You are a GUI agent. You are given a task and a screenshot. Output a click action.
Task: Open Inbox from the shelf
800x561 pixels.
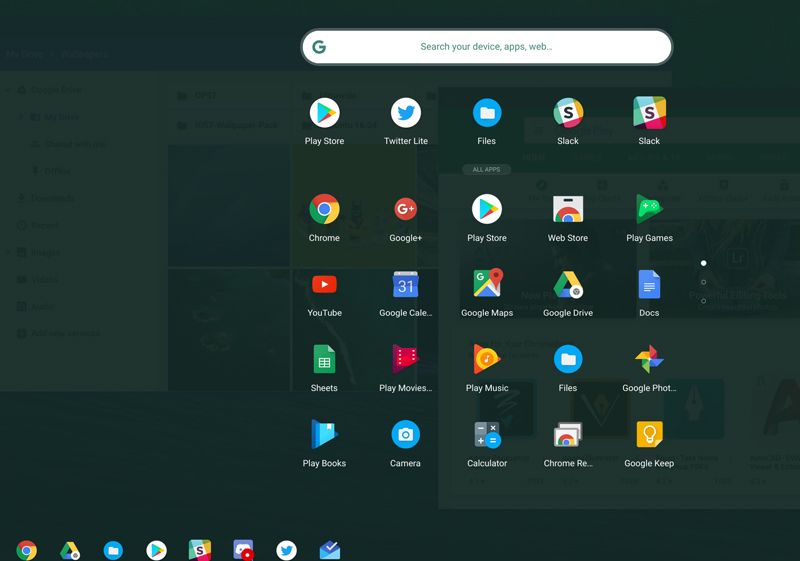(x=330, y=550)
